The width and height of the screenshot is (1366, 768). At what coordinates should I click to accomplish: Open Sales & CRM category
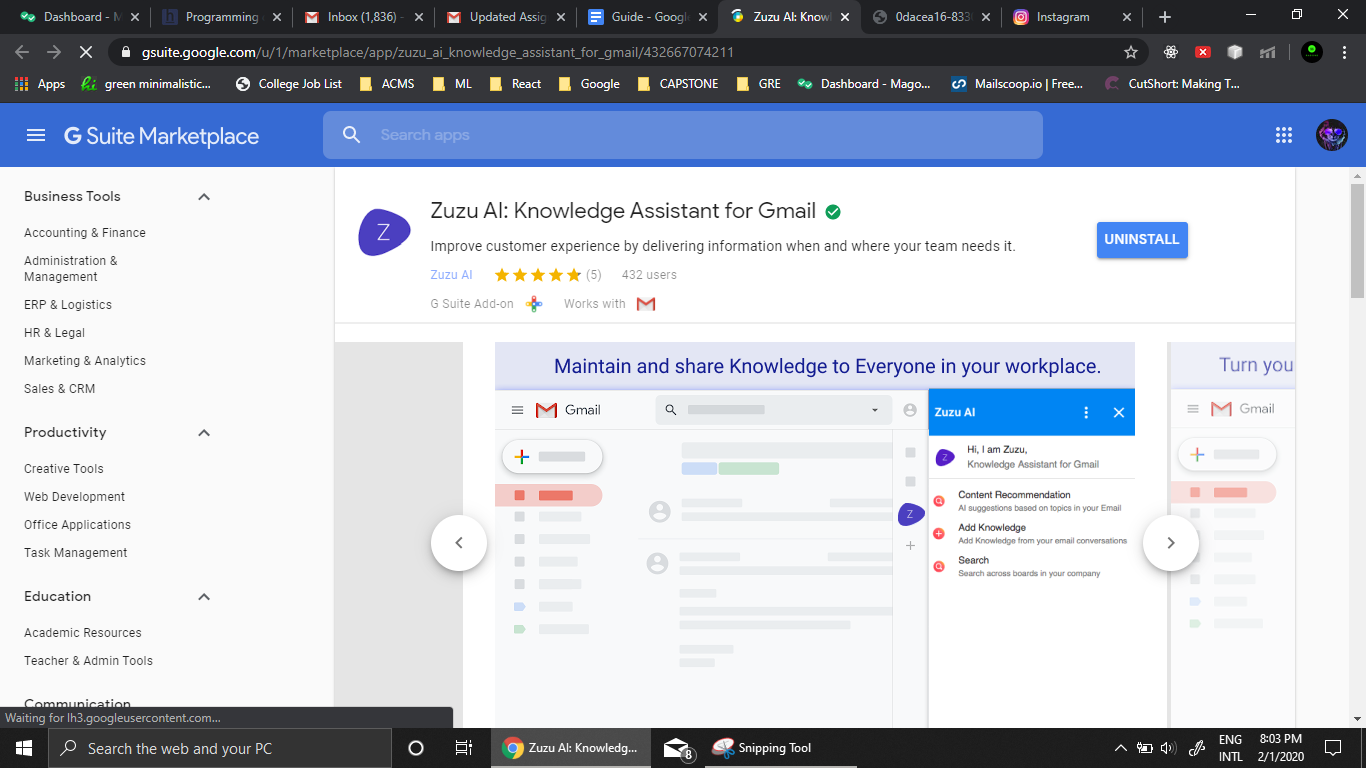(x=59, y=389)
